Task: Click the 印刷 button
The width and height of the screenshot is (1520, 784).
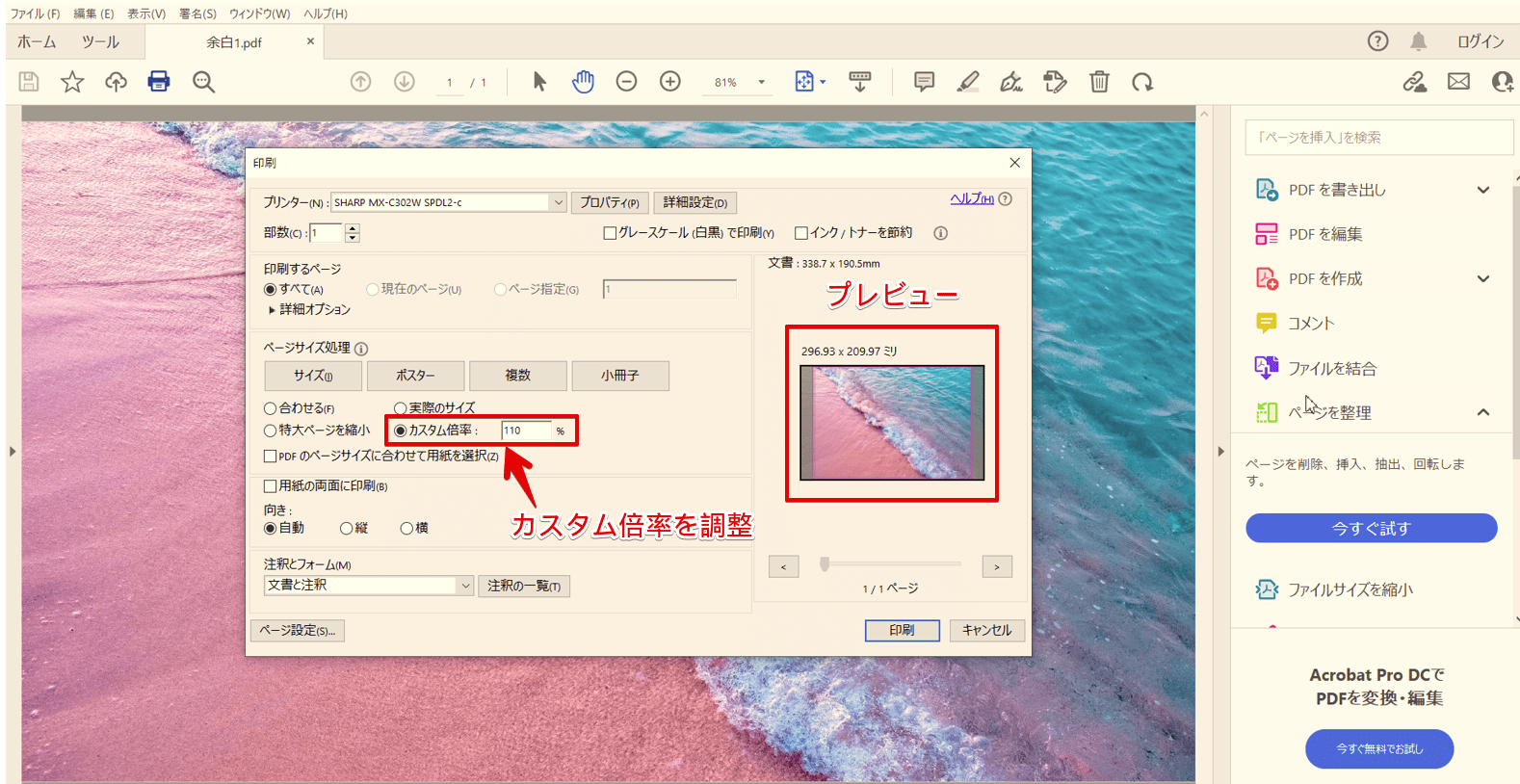Action: pyautogui.click(x=902, y=630)
